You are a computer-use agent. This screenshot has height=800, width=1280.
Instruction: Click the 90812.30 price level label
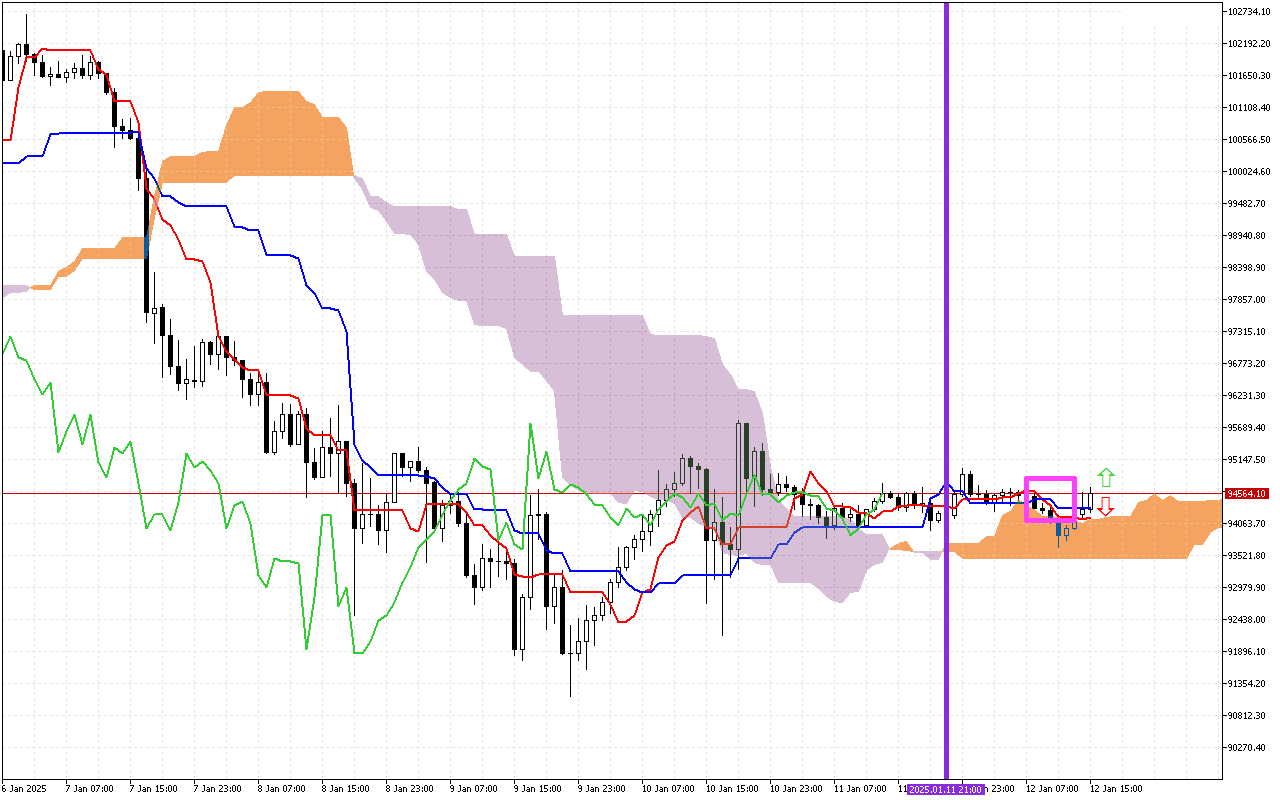pos(1248,716)
